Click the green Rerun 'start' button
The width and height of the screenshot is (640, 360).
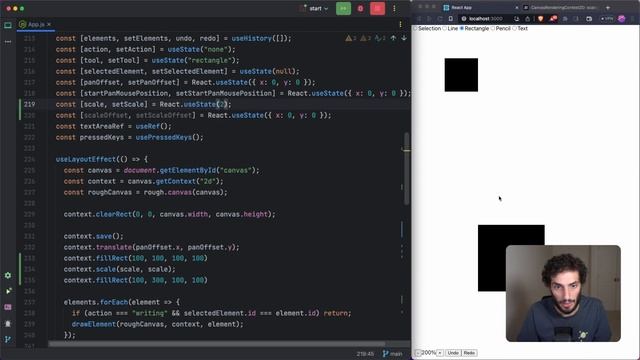(x=343, y=8)
